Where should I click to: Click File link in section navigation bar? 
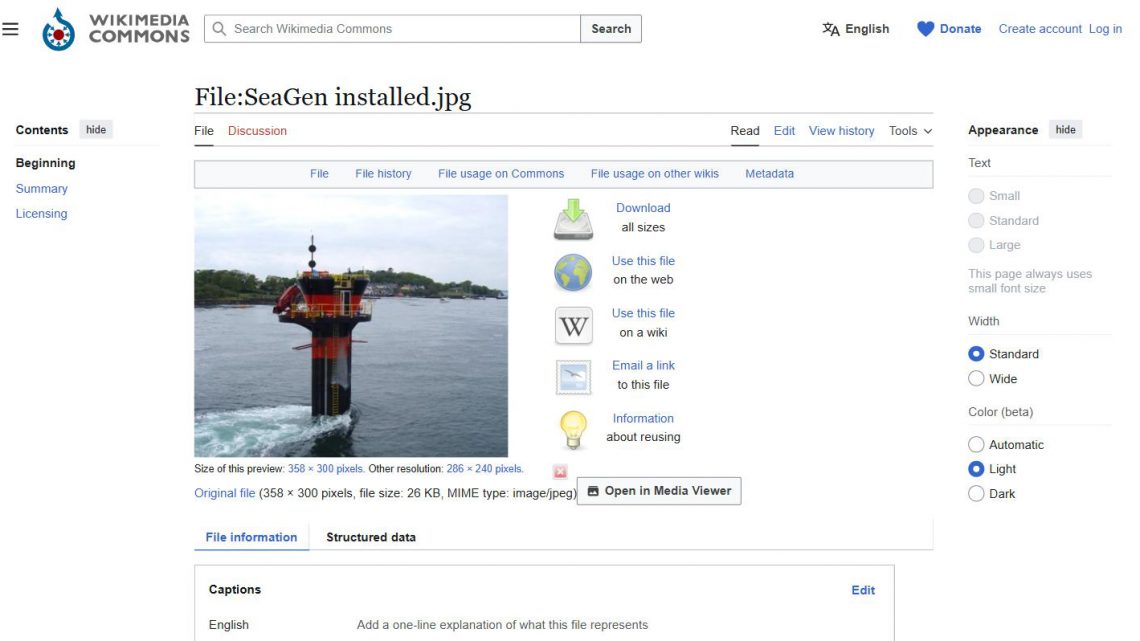[x=319, y=174]
